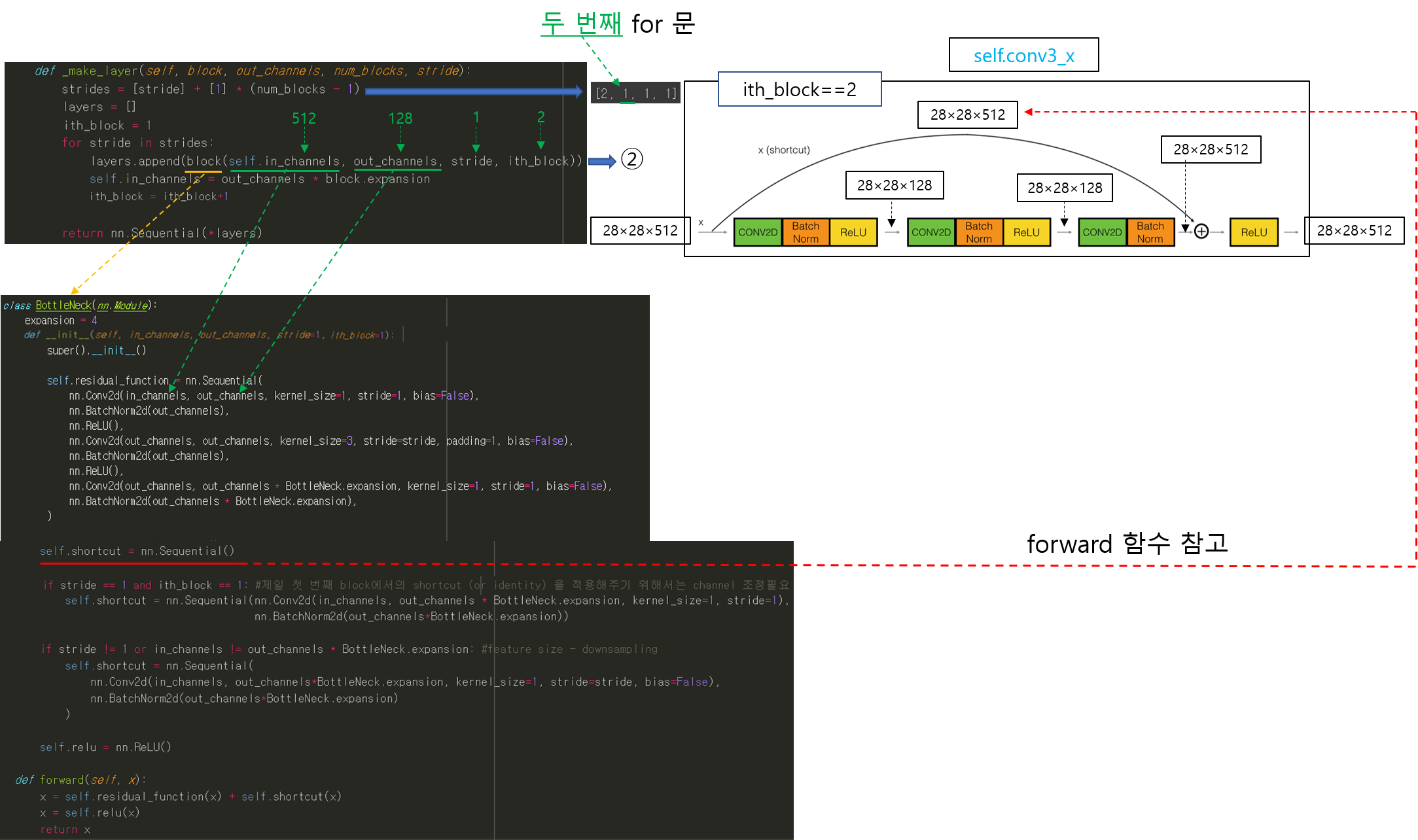1418x840 pixels.
Task: Click the final yellow ReLU after addition
Action: [1253, 232]
